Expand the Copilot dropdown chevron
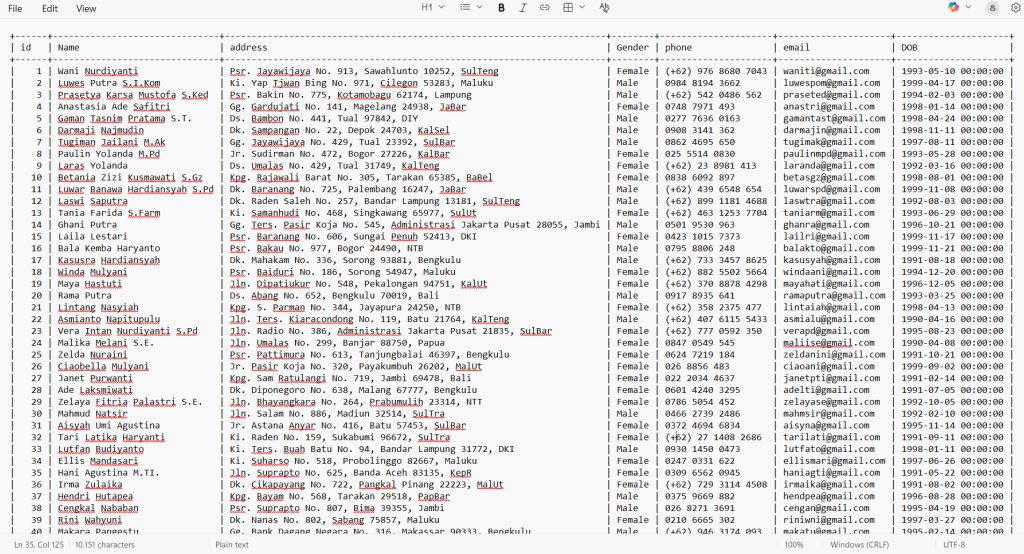Screen dimensions: 1024x554 click(x=967, y=8)
